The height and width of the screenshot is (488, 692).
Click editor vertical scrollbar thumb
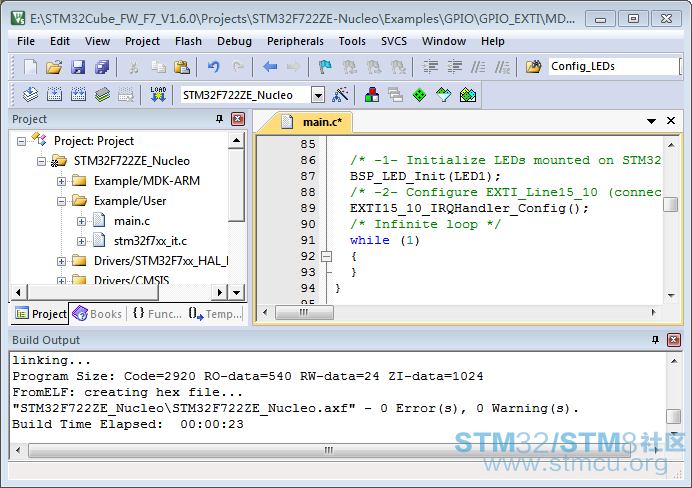point(671,204)
